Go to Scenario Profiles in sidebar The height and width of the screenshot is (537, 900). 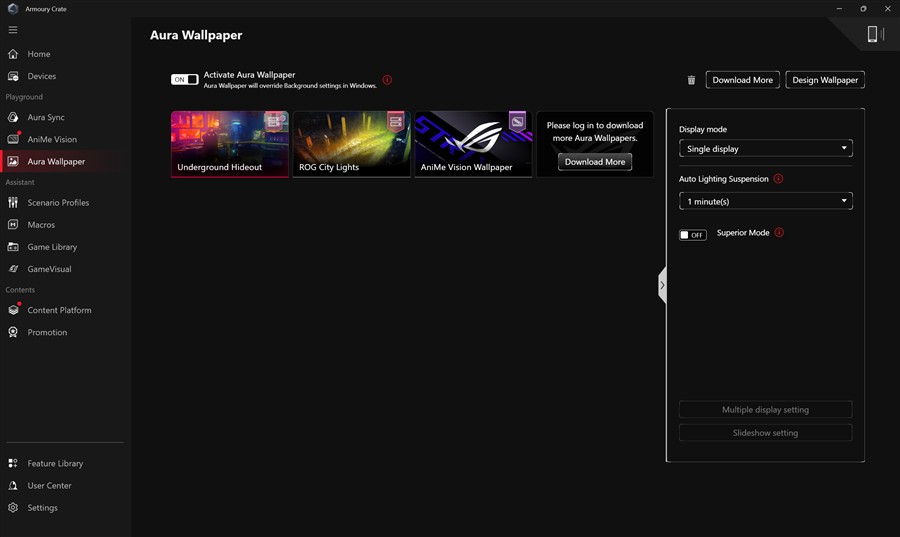coord(58,203)
